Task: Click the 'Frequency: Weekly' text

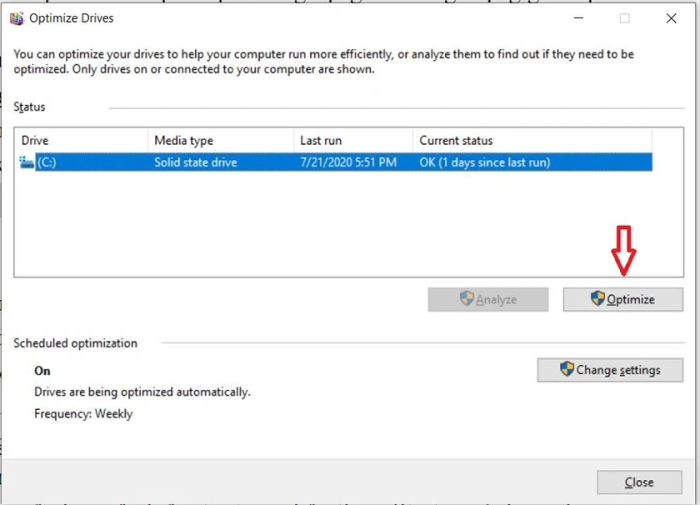Action: [x=83, y=414]
